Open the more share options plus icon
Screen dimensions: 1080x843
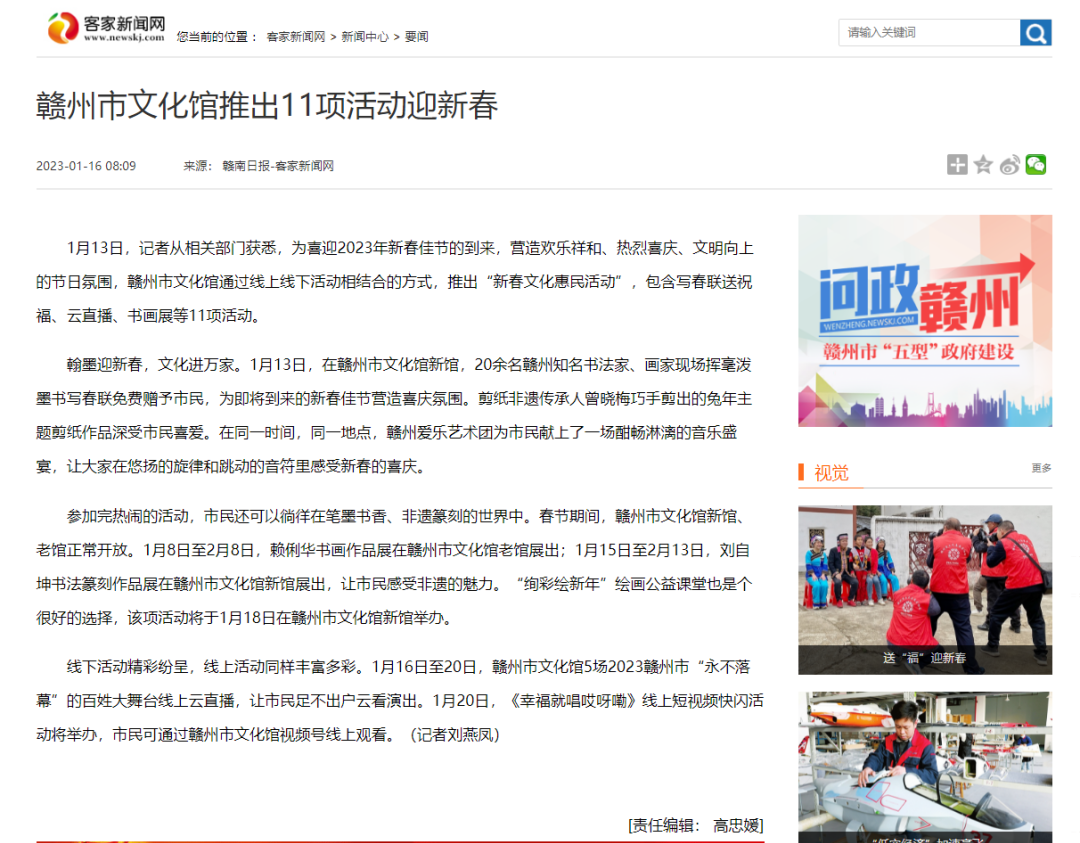[957, 165]
